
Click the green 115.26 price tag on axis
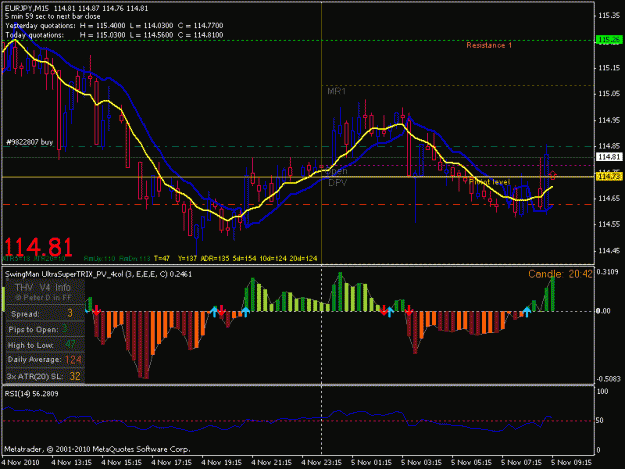click(x=609, y=39)
